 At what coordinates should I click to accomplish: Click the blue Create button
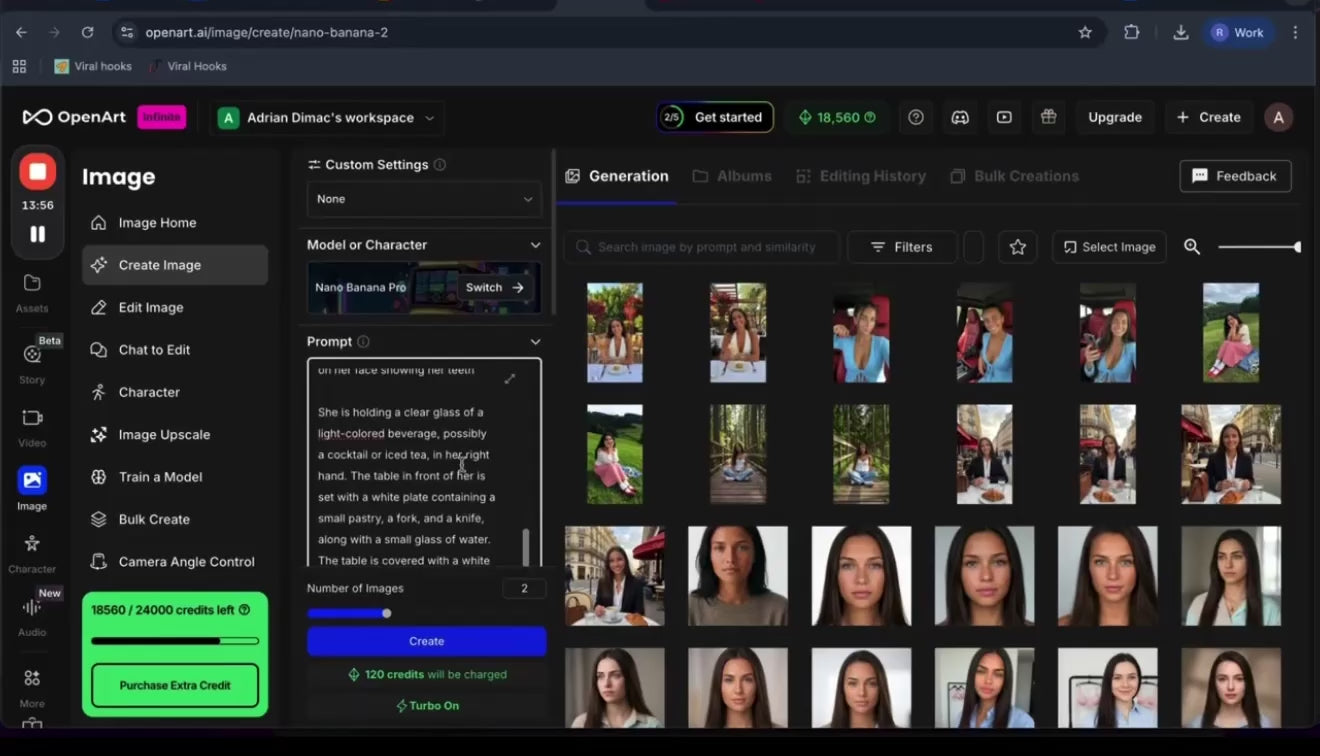tap(426, 641)
